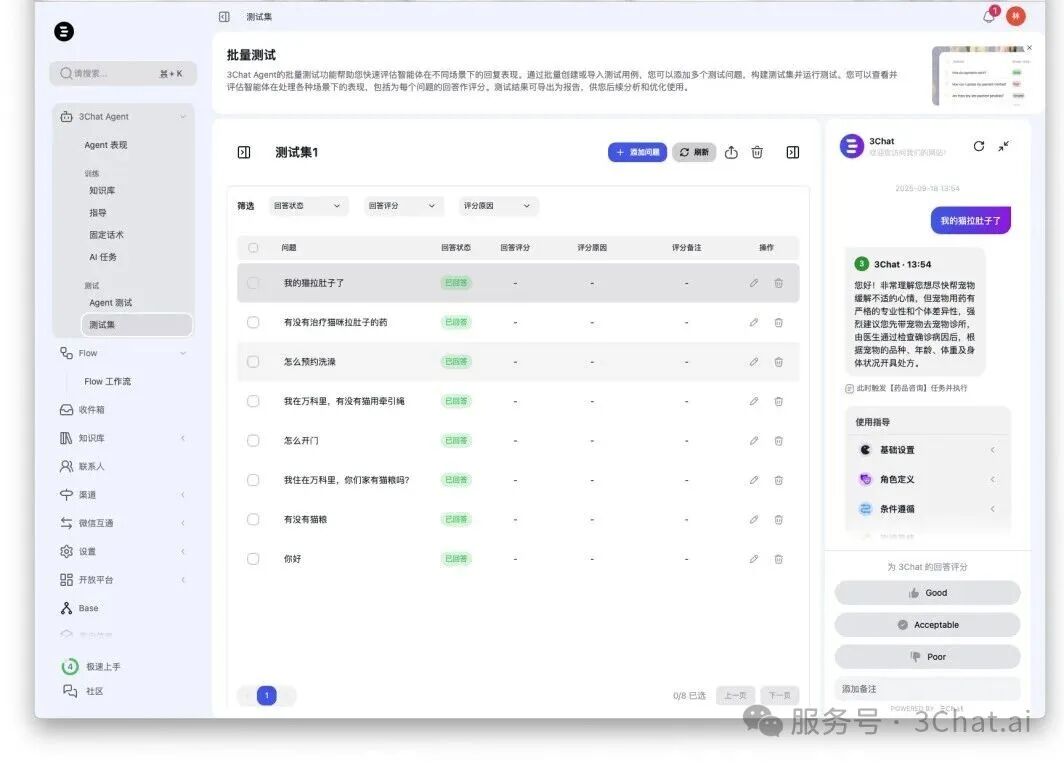Delete the row 我的猫拉肚子了
The image size is (1064, 764).
click(778, 283)
